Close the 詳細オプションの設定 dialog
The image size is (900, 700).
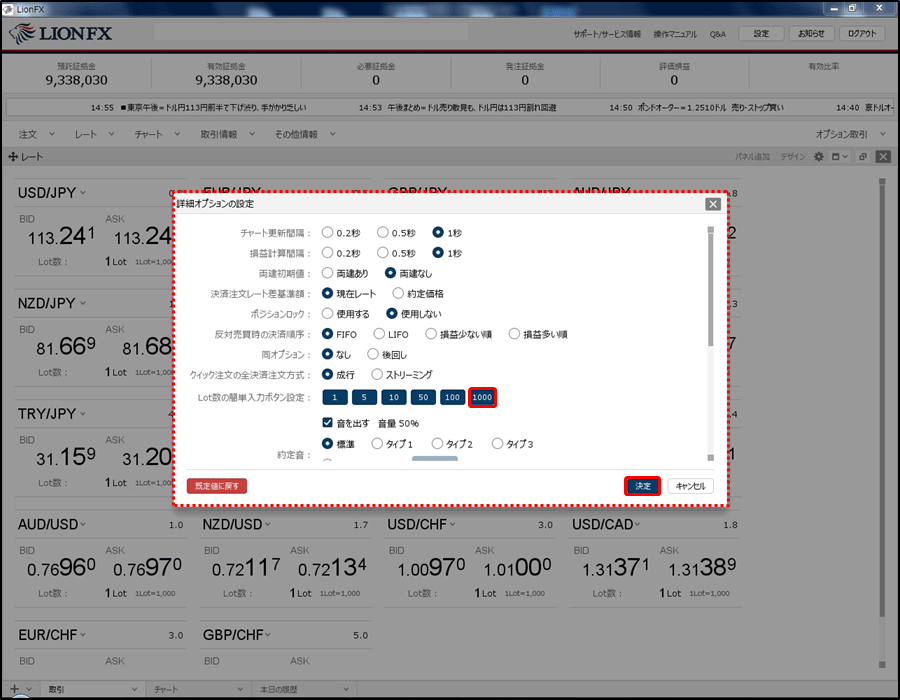click(713, 204)
